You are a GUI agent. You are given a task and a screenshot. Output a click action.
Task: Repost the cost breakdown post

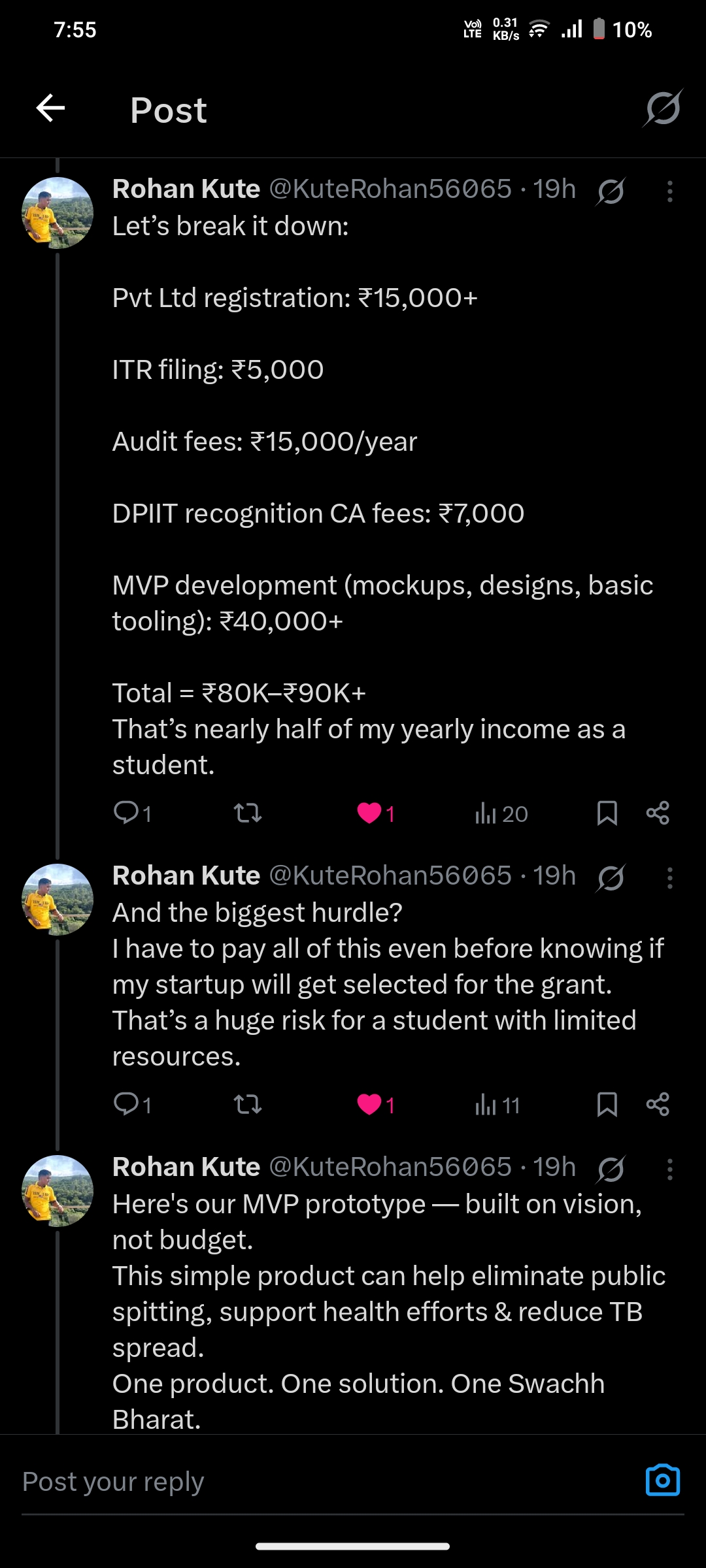click(x=248, y=813)
